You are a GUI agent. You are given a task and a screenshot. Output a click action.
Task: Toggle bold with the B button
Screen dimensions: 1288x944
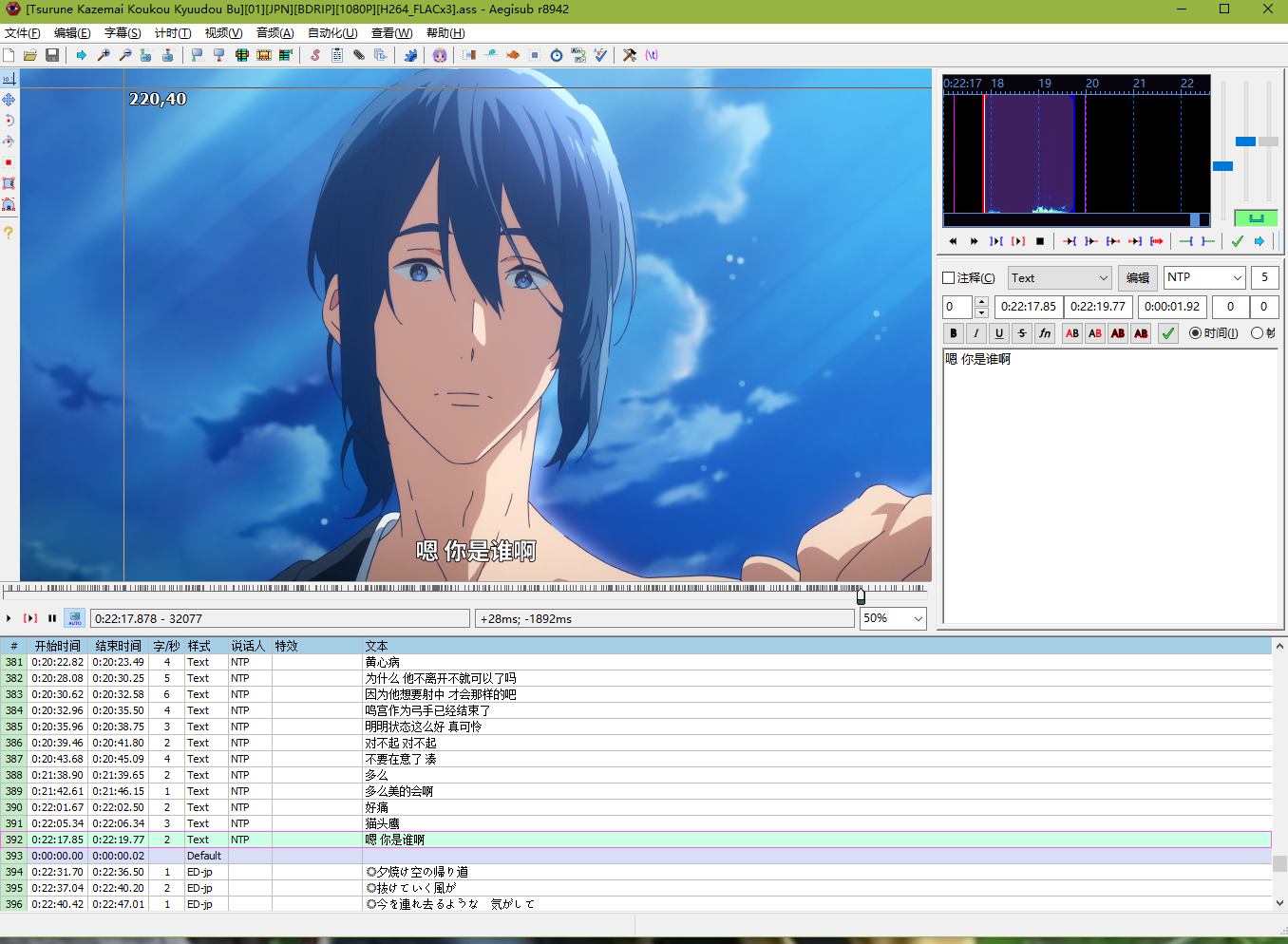click(954, 333)
